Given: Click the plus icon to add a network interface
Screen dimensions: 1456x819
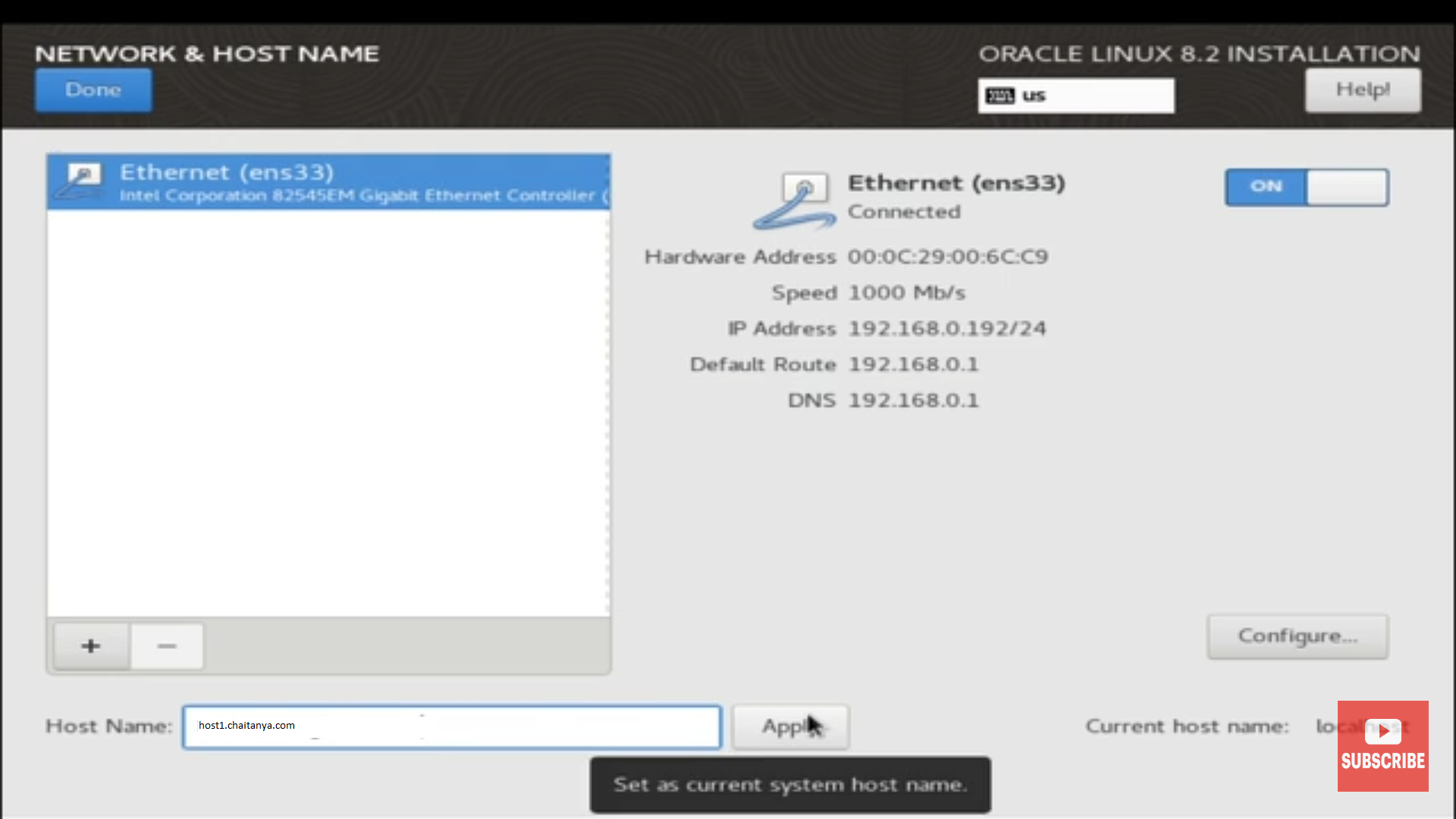Looking at the screenshot, I should tap(90, 646).
